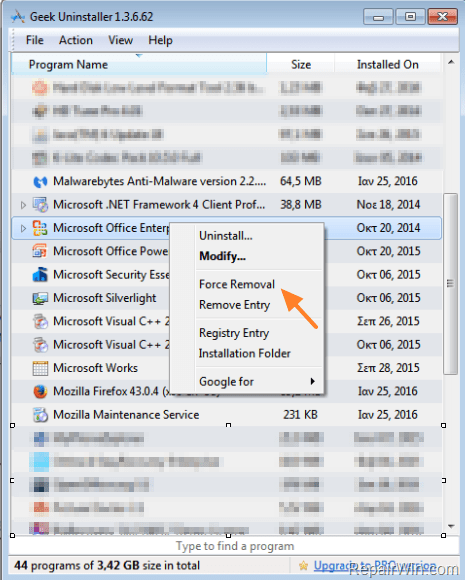This screenshot has width=465, height=580.
Task: Maximize the Geek Uninstaller window
Action: tap(410, 17)
